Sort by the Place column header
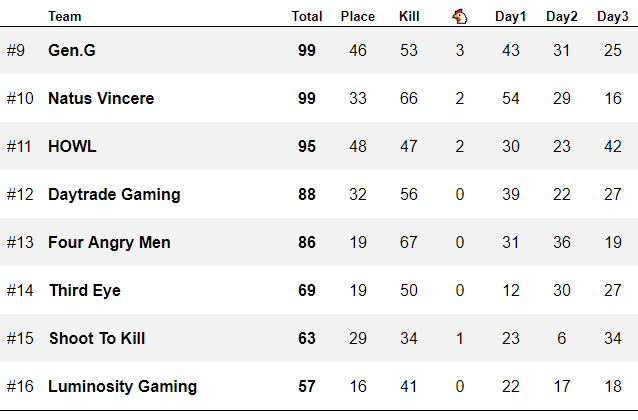The image size is (638, 420). click(358, 16)
